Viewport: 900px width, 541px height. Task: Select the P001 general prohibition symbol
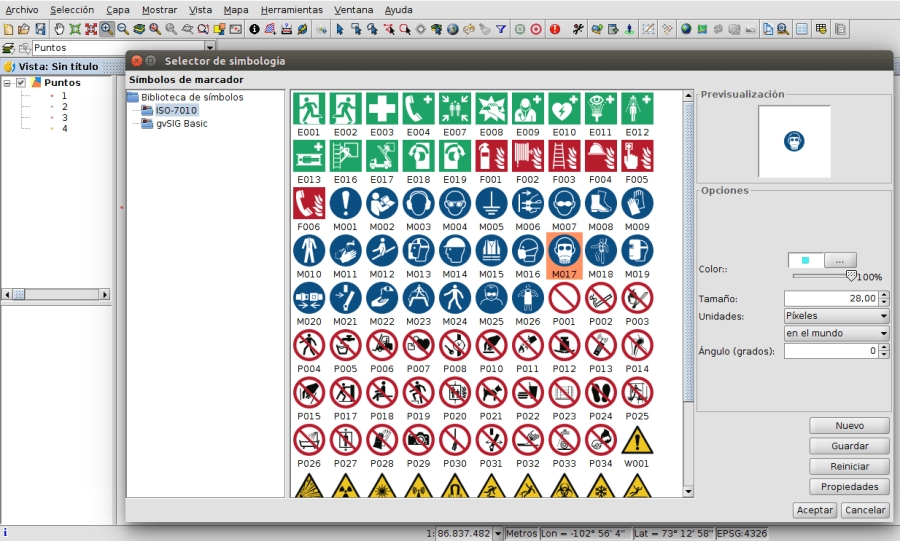click(x=564, y=298)
